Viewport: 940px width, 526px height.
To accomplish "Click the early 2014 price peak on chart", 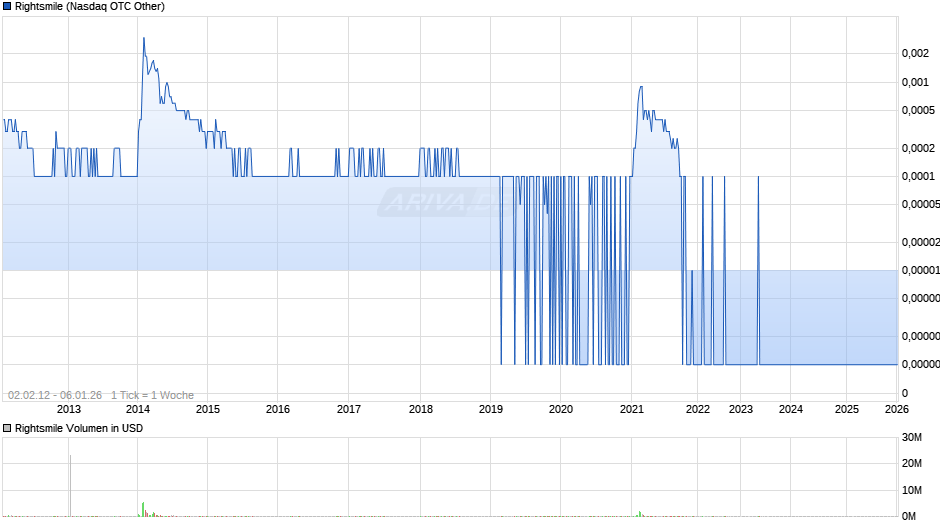I will pyautogui.click(x=144, y=39).
